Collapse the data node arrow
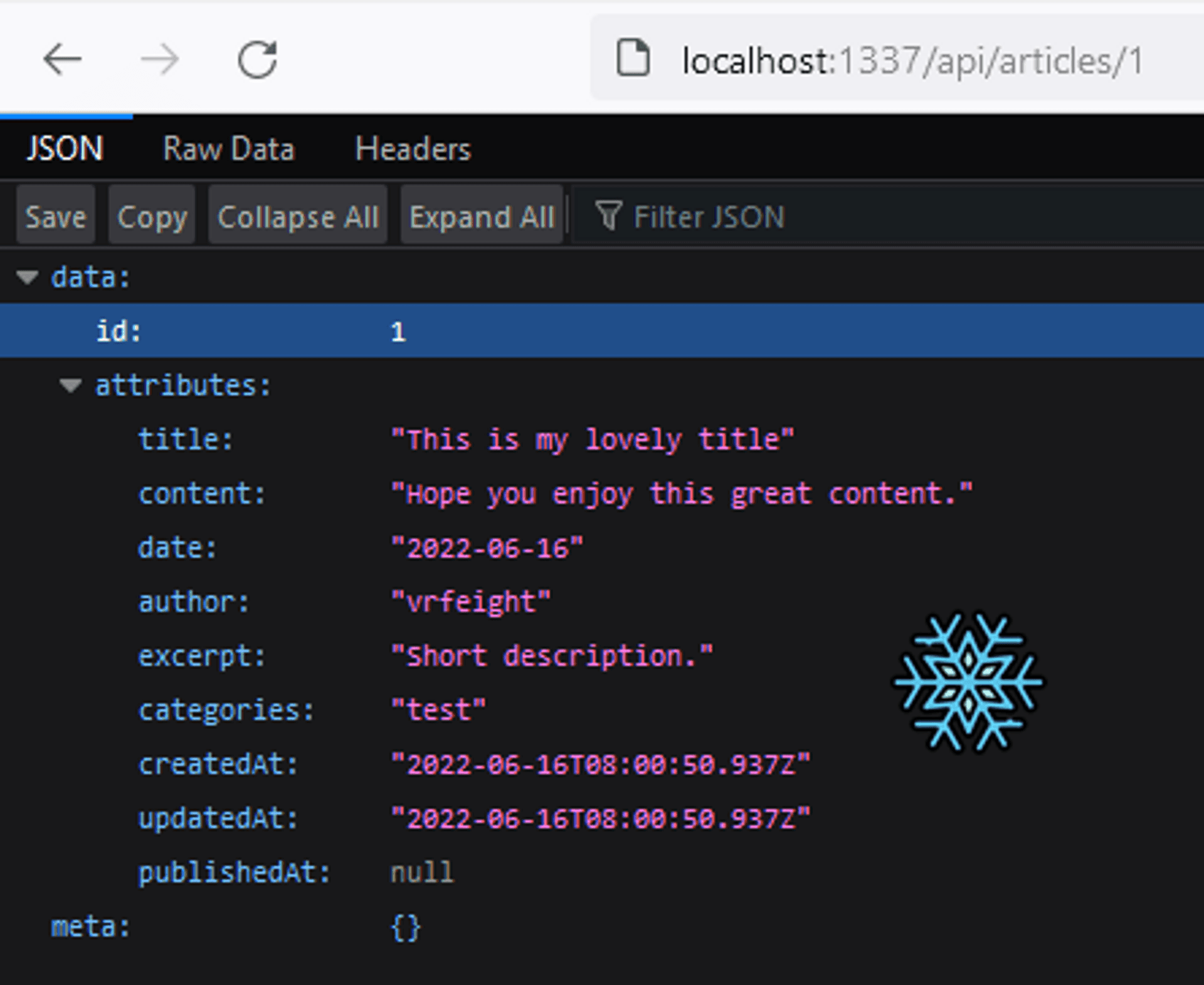Viewport: 1204px width, 985px height. tap(28, 277)
